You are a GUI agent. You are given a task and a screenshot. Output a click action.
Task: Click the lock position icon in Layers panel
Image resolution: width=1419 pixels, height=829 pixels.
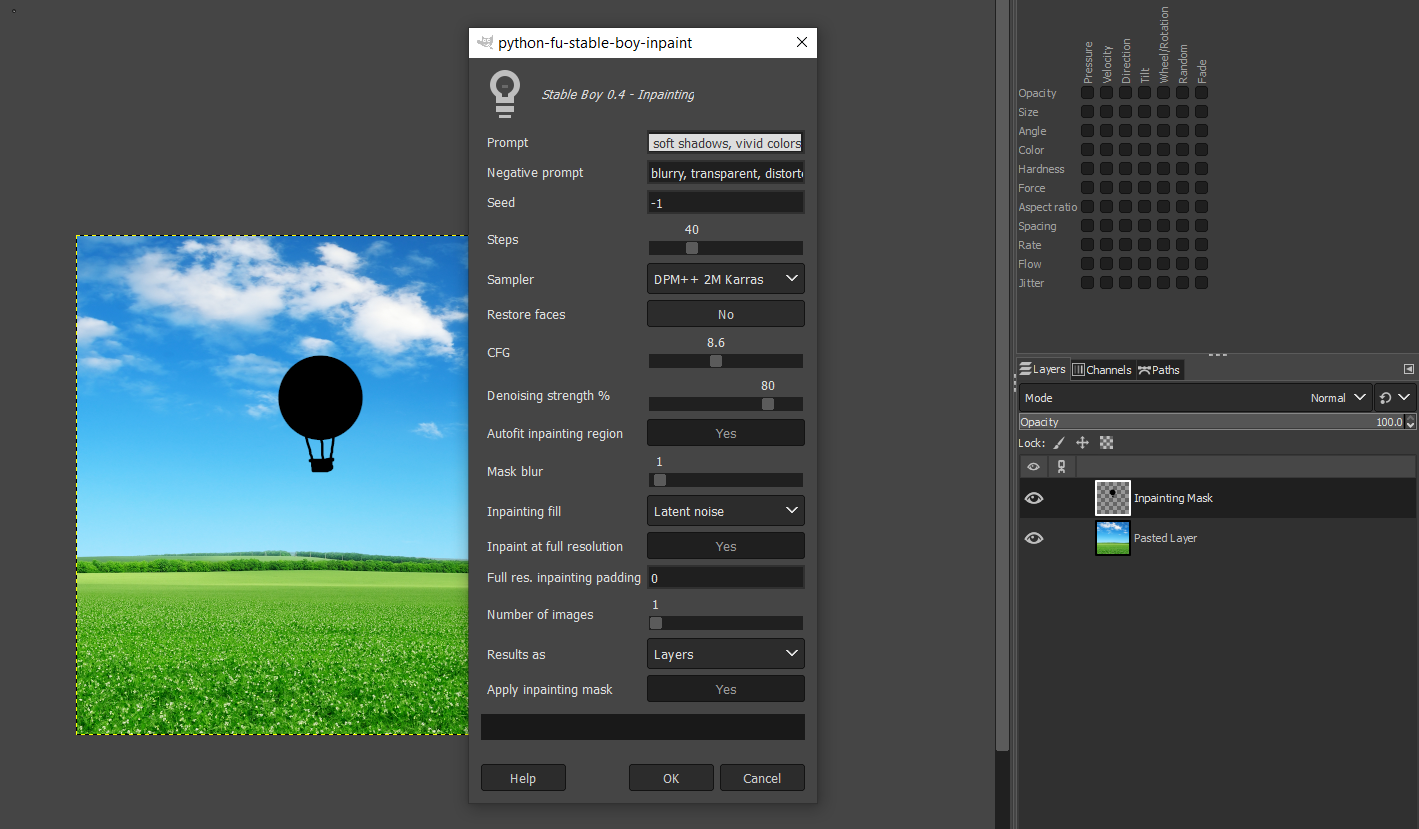[1083, 442]
